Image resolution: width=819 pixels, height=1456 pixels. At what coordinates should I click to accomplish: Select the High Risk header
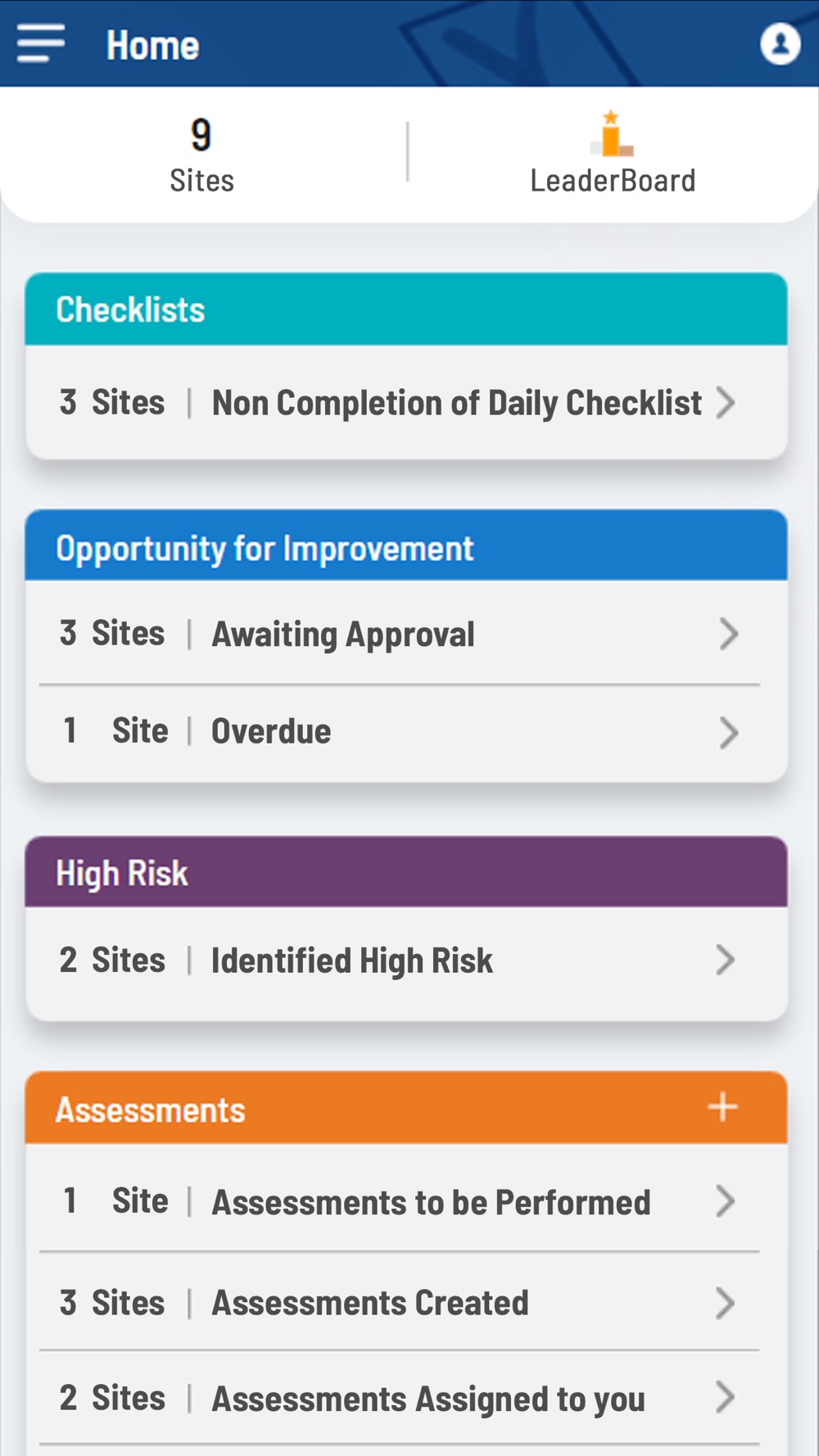click(406, 872)
